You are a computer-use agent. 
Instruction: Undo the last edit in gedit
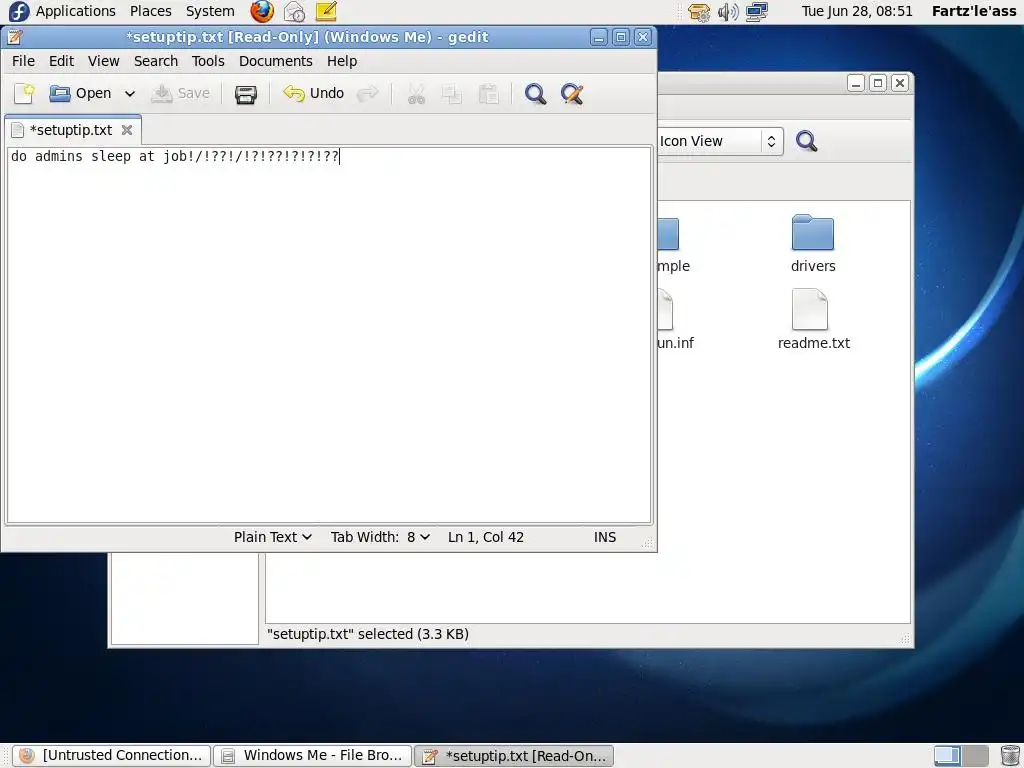click(x=313, y=93)
